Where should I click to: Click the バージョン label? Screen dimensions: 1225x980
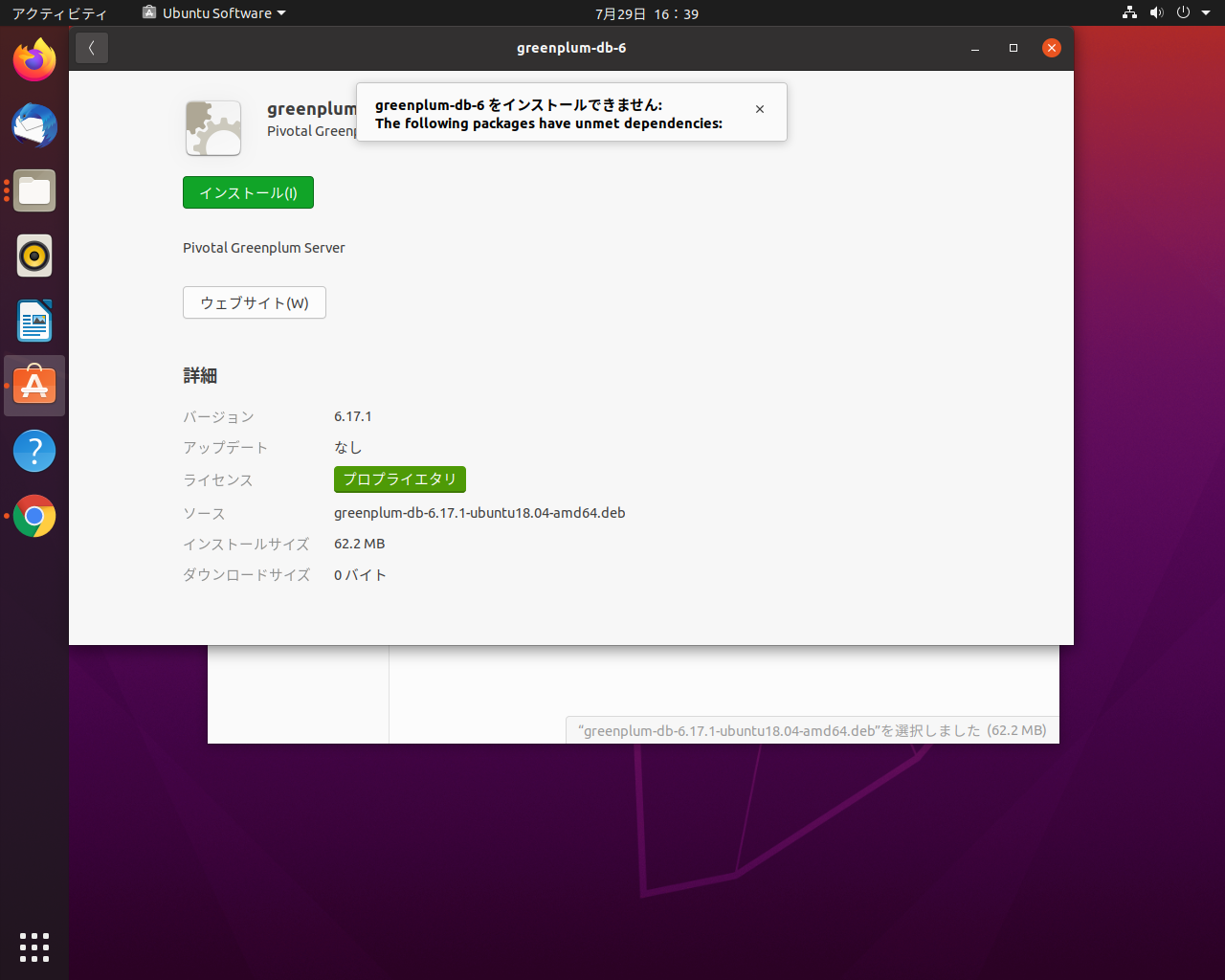coord(219,417)
